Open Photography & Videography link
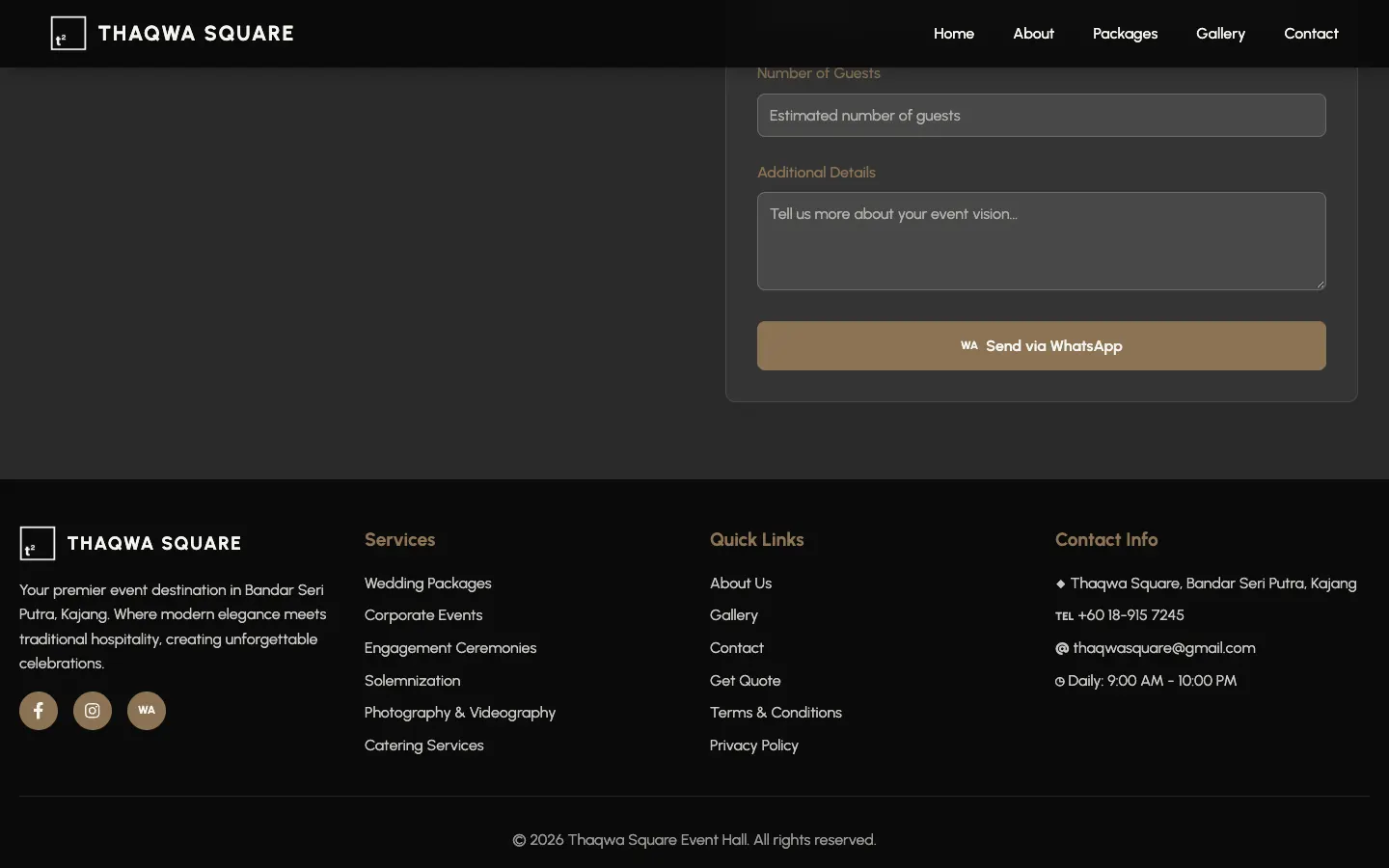1389x868 pixels. 460,713
